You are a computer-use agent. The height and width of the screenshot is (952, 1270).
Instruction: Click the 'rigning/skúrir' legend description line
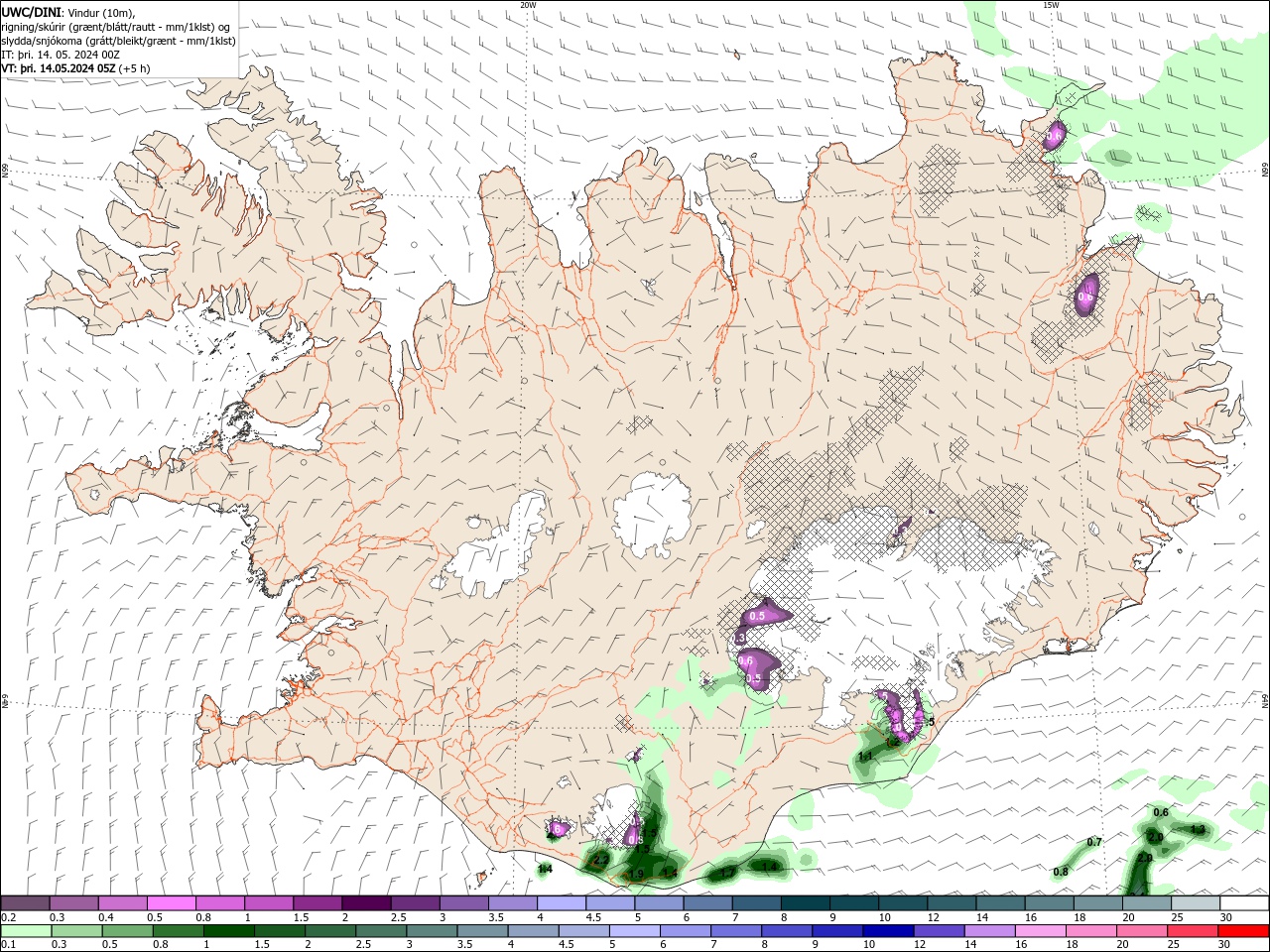click(115, 27)
